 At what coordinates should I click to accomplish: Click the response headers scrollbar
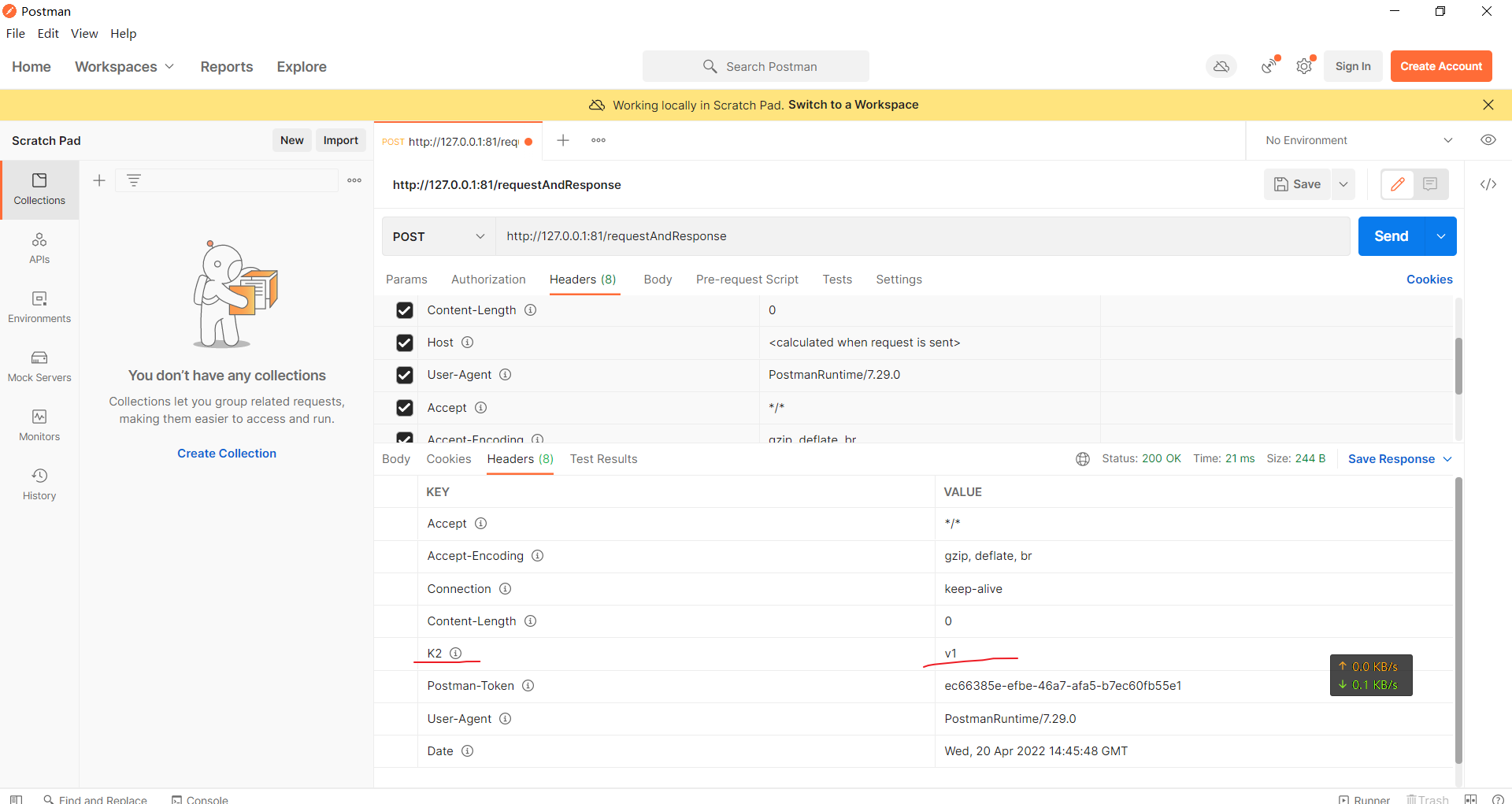pyautogui.click(x=1458, y=621)
